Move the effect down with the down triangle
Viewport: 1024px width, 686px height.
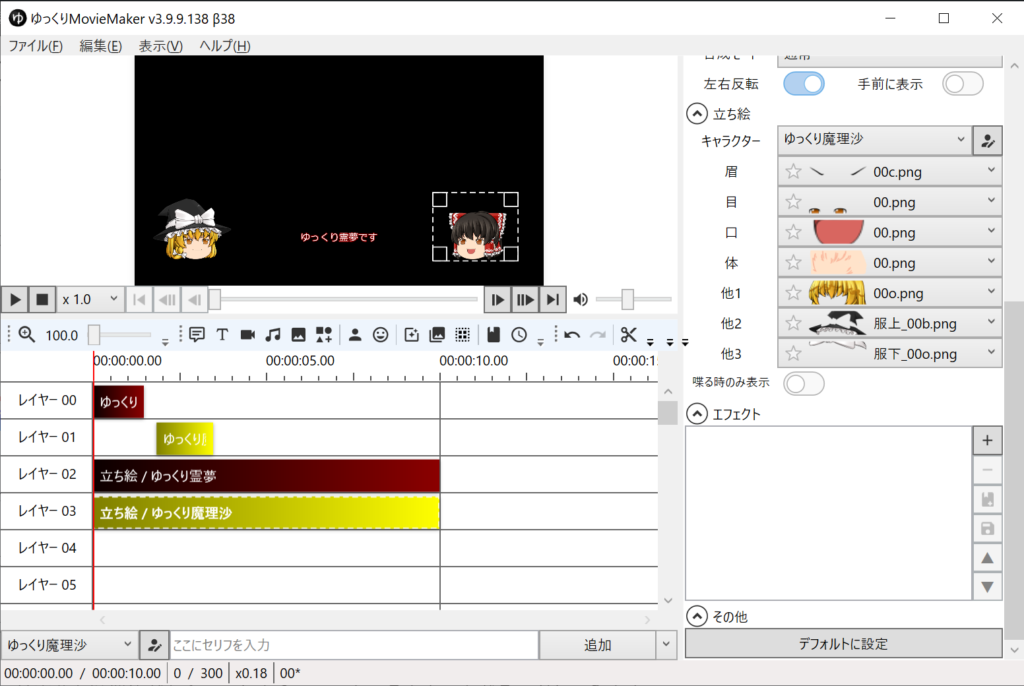[987, 587]
